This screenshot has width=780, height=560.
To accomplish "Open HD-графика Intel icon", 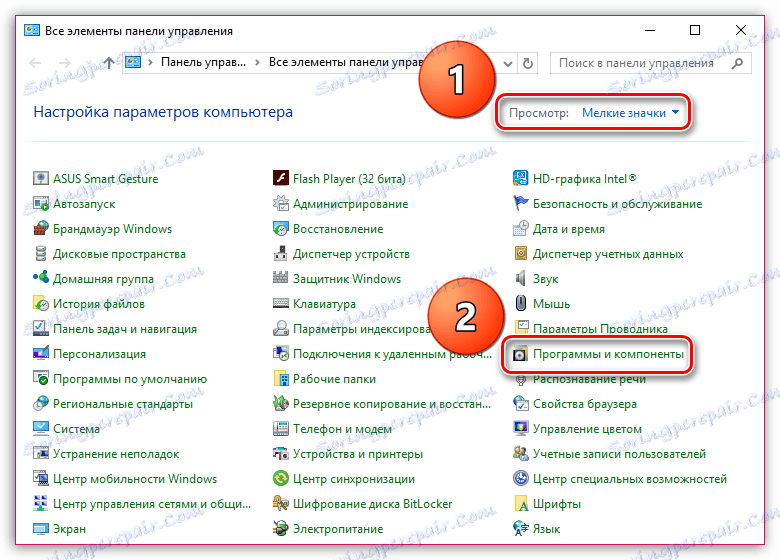I will point(520,179).
